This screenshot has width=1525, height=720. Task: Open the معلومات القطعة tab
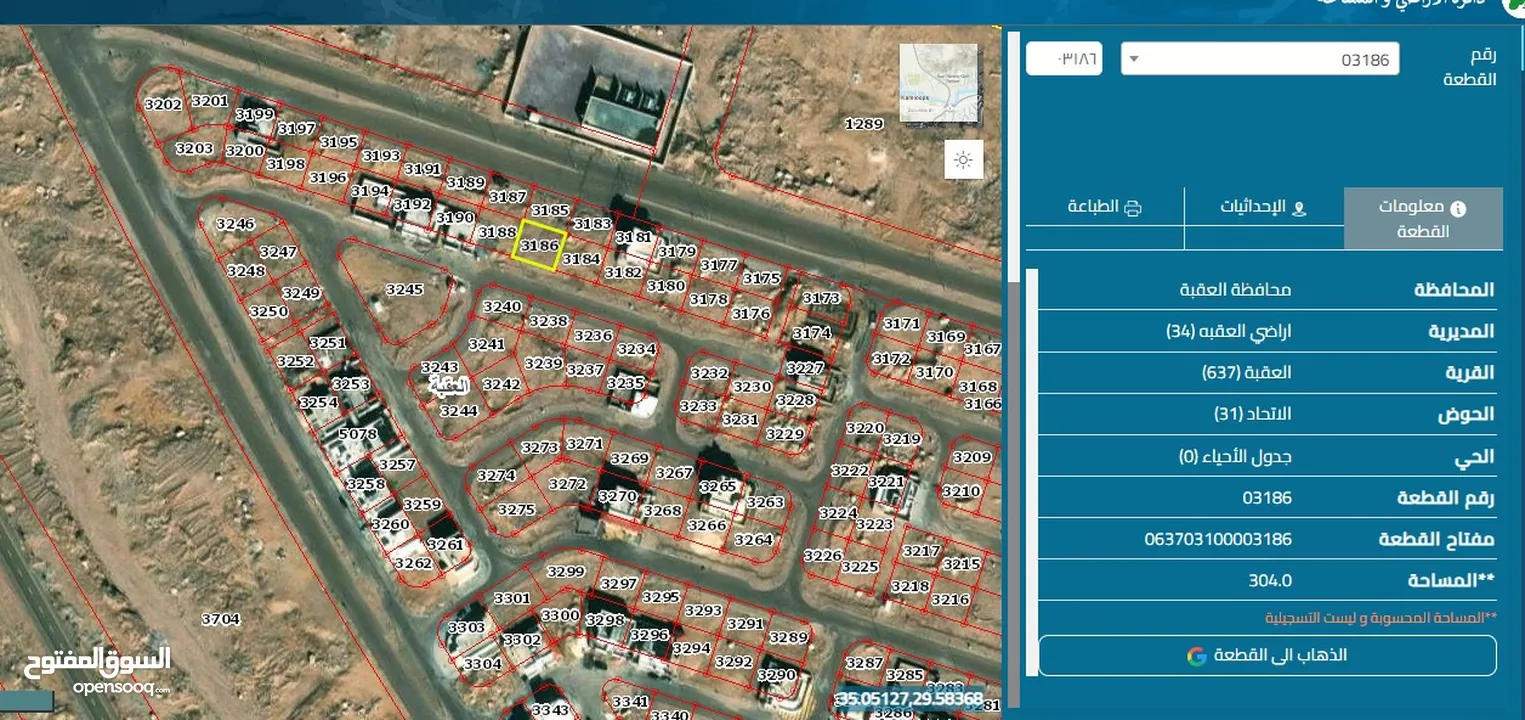1423,218
